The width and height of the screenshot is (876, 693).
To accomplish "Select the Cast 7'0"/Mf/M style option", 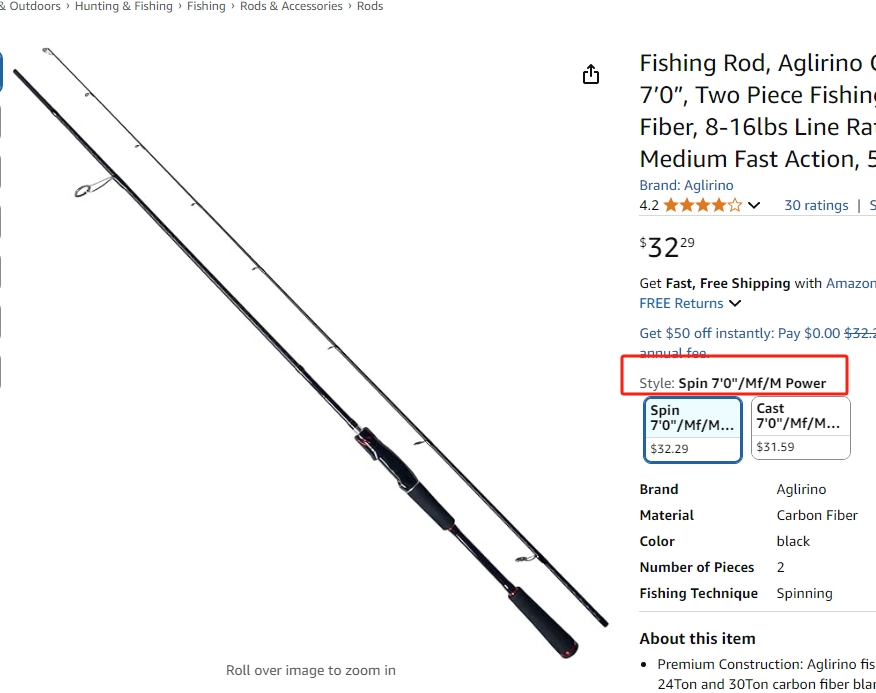I will point(799,428).
